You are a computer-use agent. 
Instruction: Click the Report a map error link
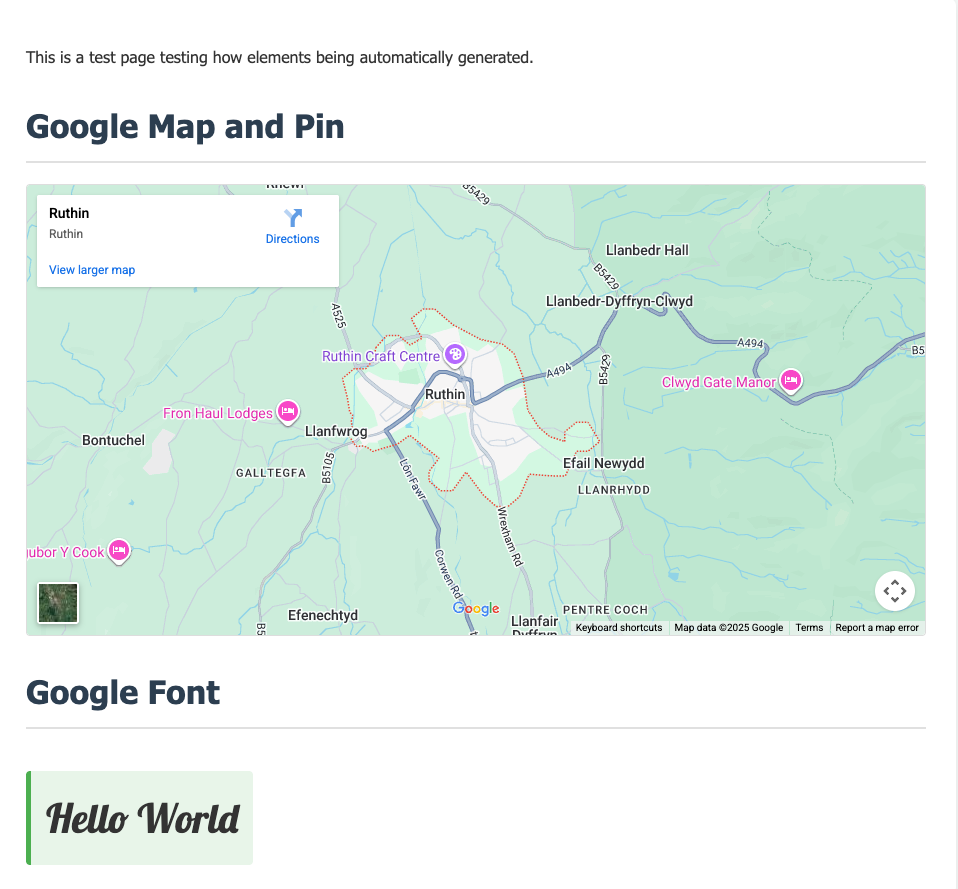coord(877,627)
